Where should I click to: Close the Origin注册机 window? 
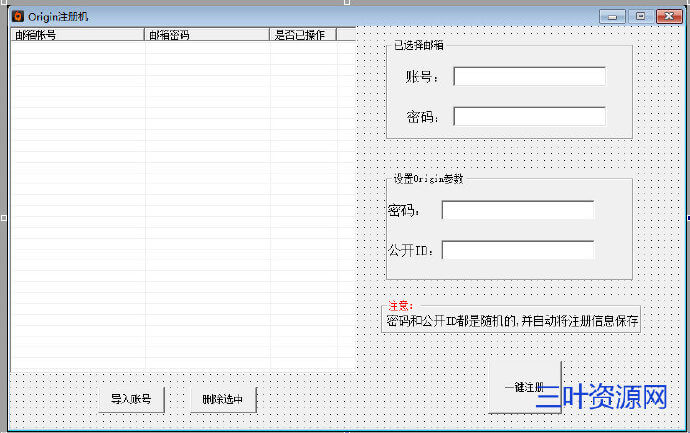(669, 17)
